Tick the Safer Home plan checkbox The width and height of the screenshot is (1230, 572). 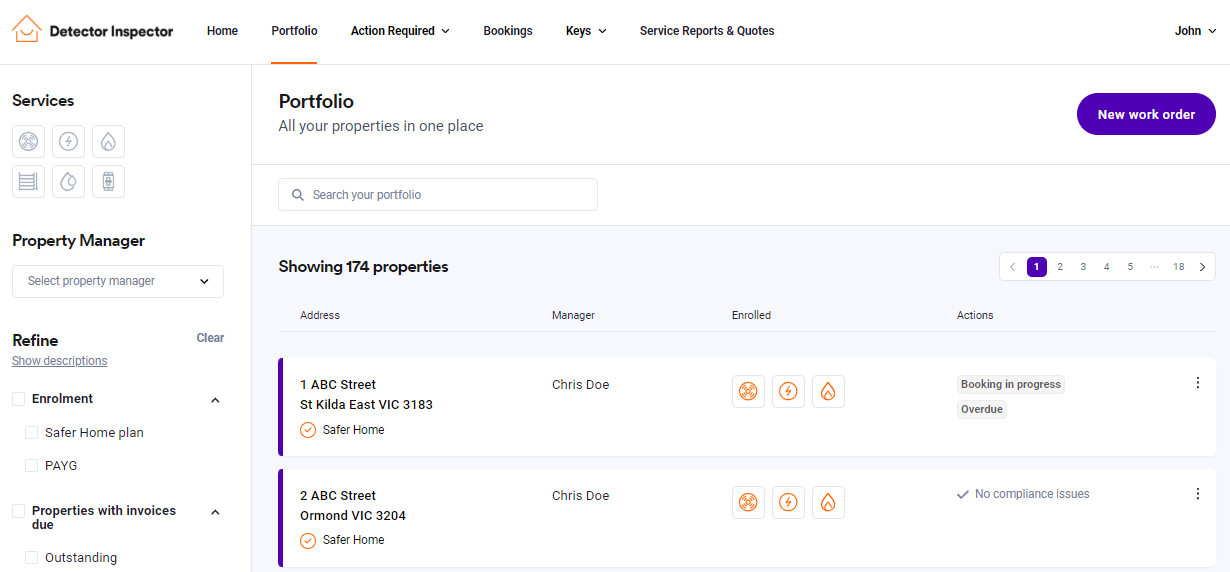coord(32,433)
